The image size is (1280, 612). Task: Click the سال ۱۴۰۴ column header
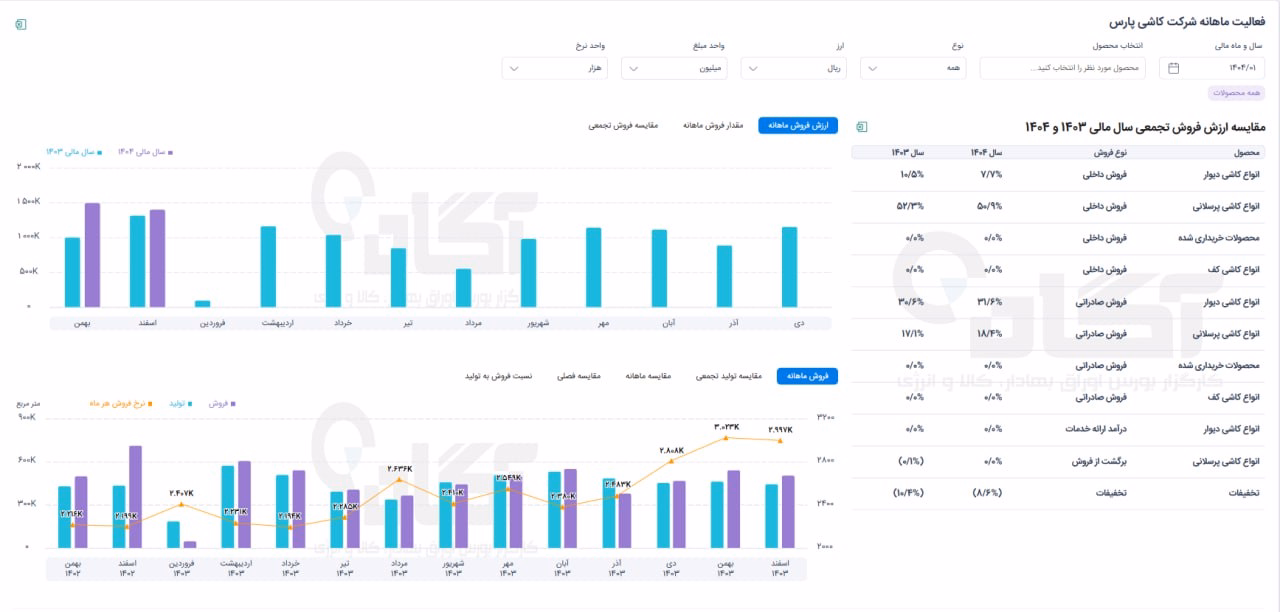[x=986, y=152]
